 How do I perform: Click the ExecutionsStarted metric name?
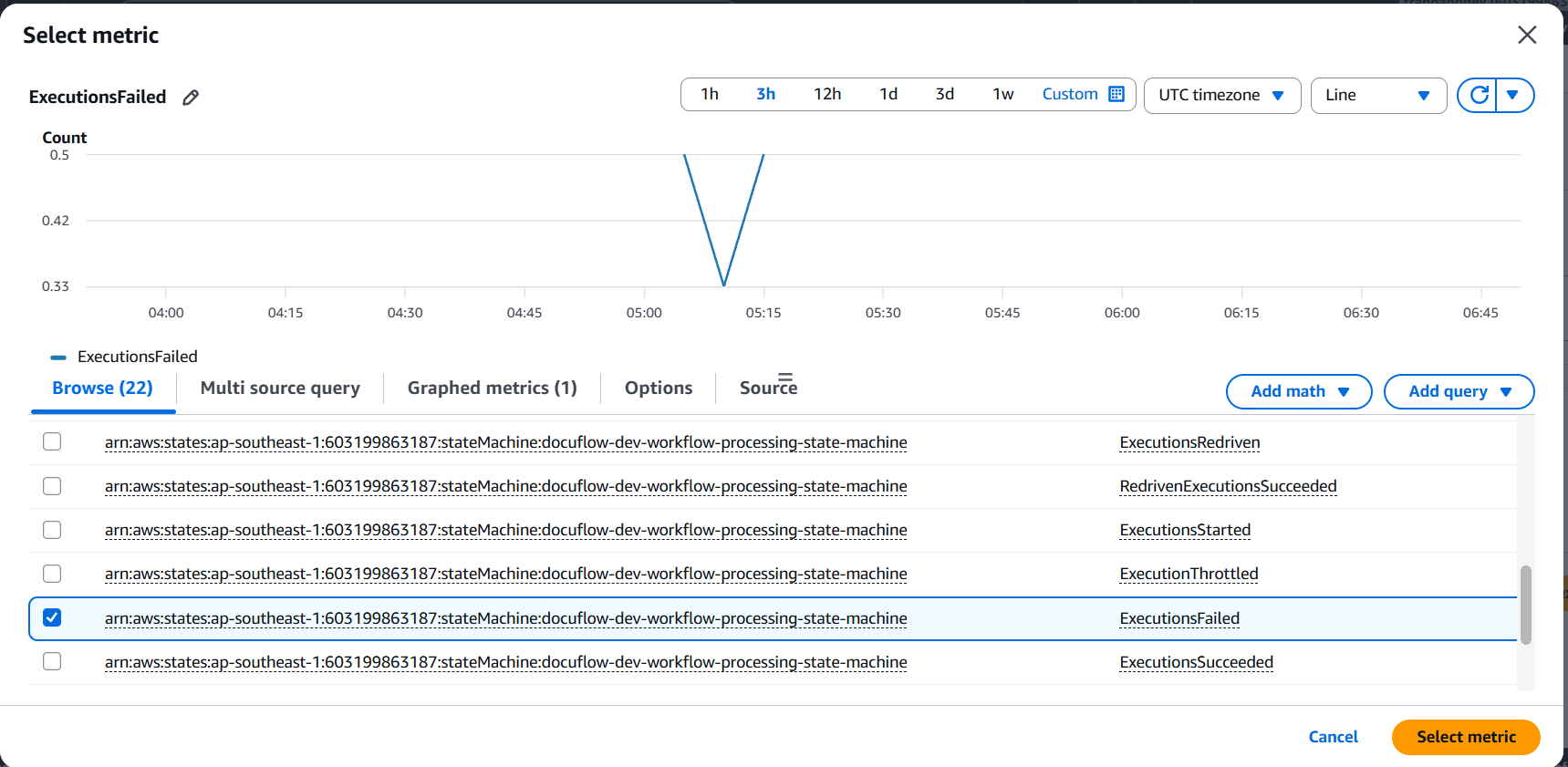[x=1185, y=530]
